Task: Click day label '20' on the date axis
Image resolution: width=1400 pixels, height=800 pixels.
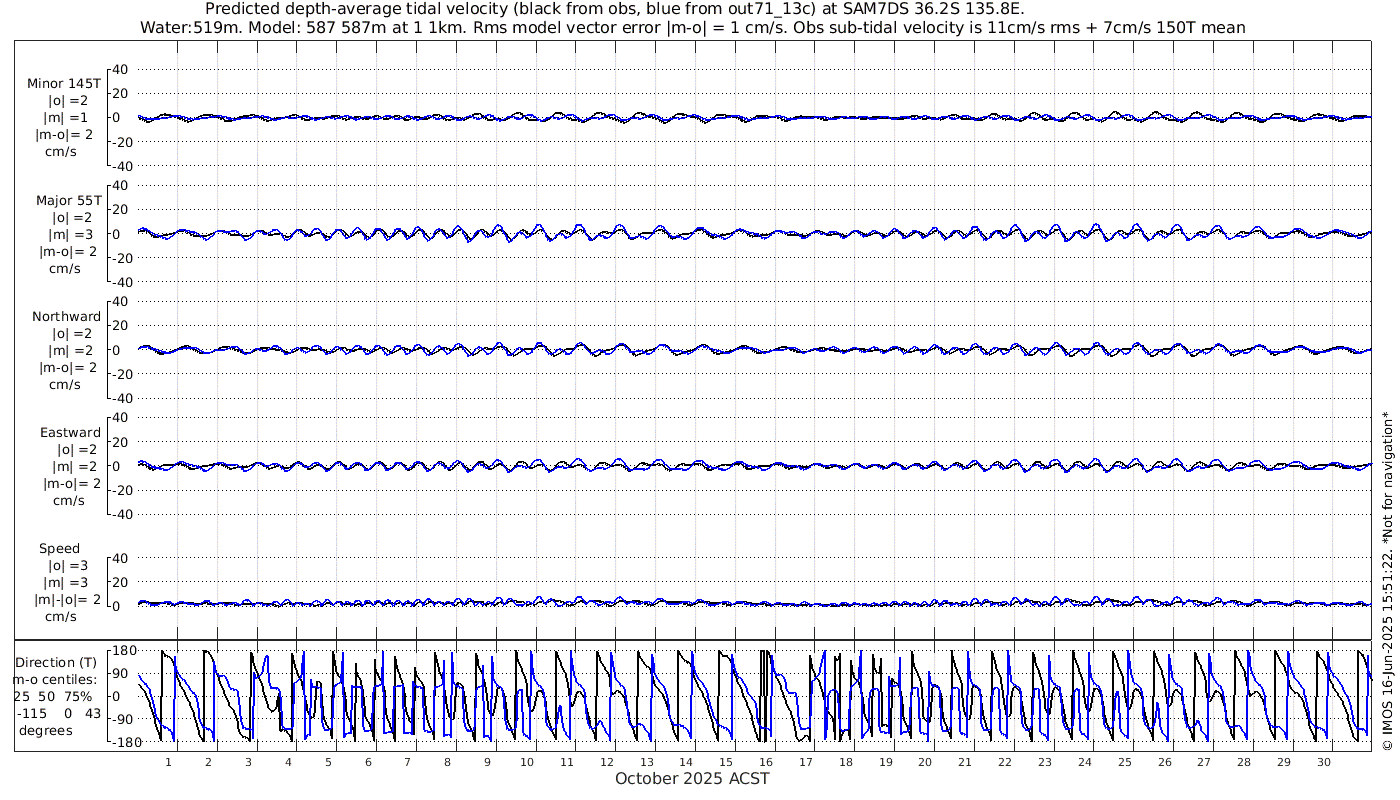Action: (925, 762)
